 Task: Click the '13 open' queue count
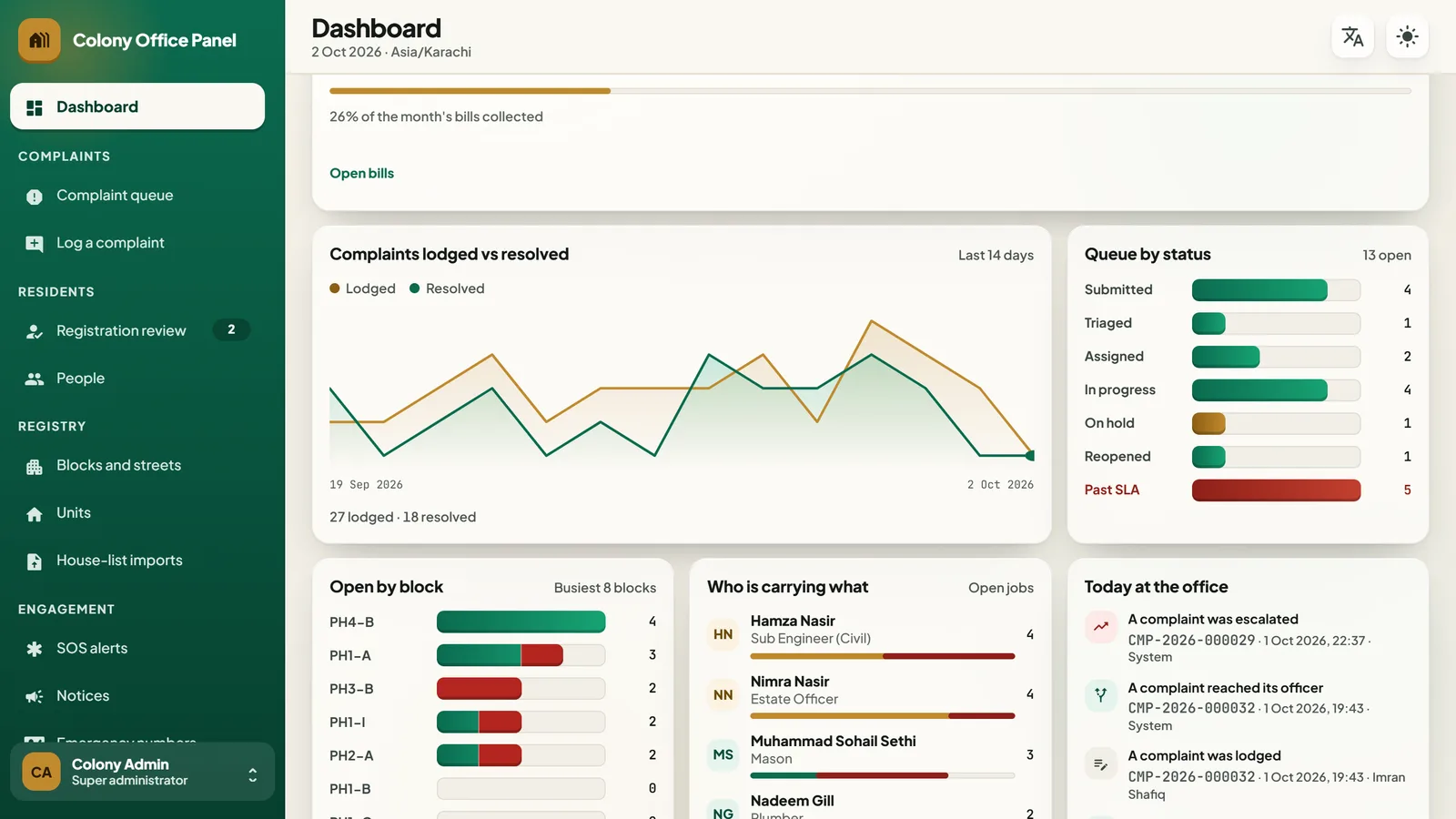(x=1387, y=255)
